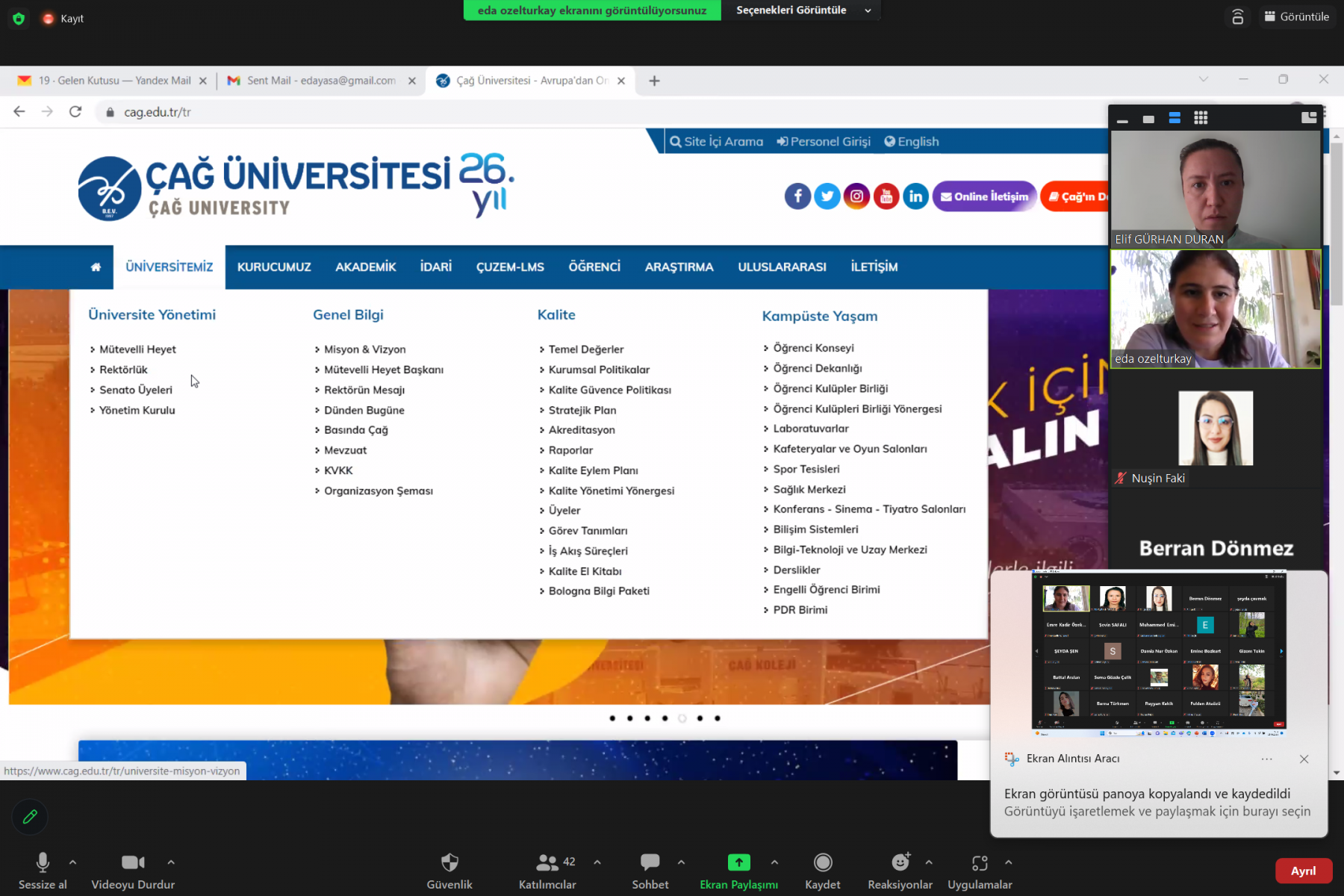This screenshot has height=896, width=1344.
Task: Open KURUCUMUZ menu
Action: (x=274, y=267)
